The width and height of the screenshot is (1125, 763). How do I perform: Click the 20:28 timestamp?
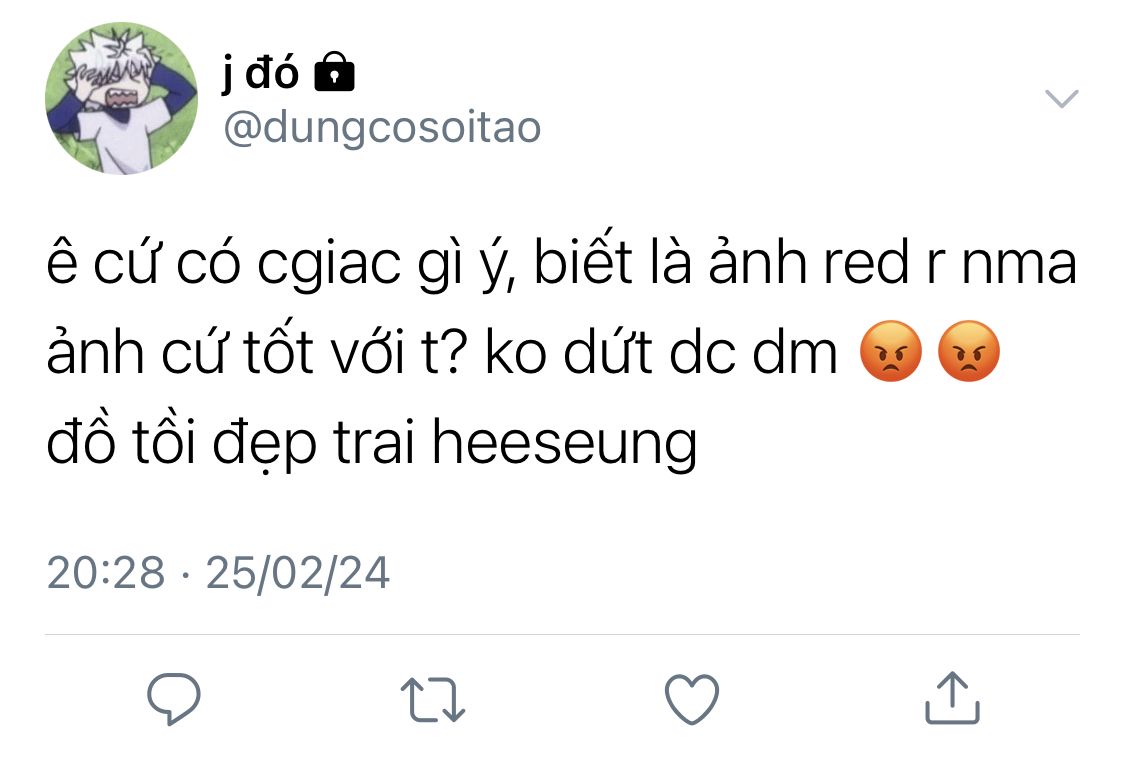105,573
